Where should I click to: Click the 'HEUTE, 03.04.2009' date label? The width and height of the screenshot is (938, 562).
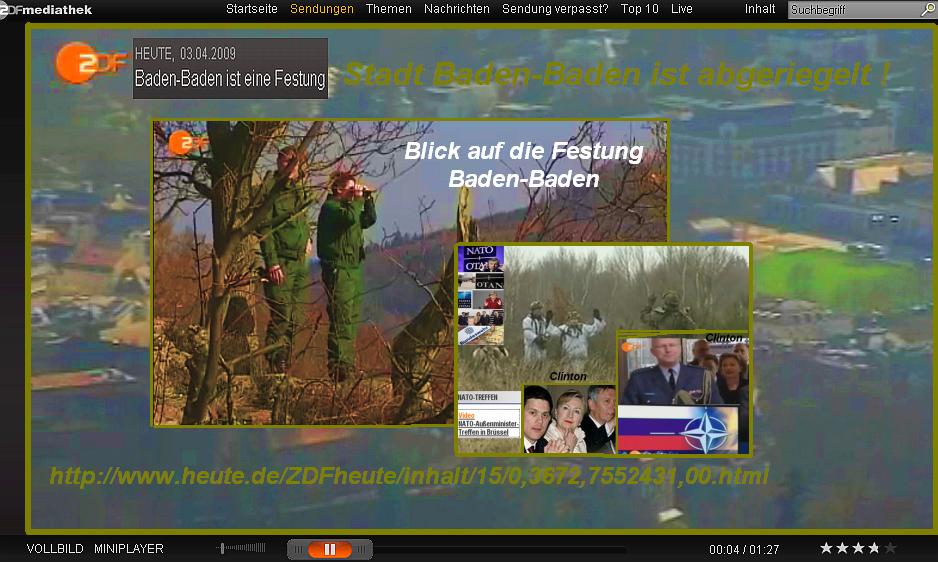pos(185,54)
